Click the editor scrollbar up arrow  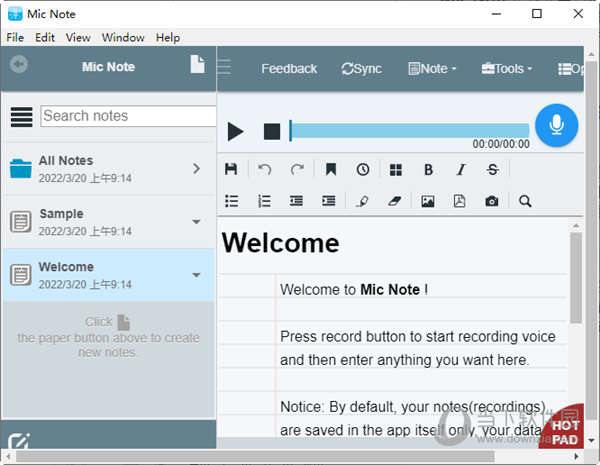pos(576,225)
